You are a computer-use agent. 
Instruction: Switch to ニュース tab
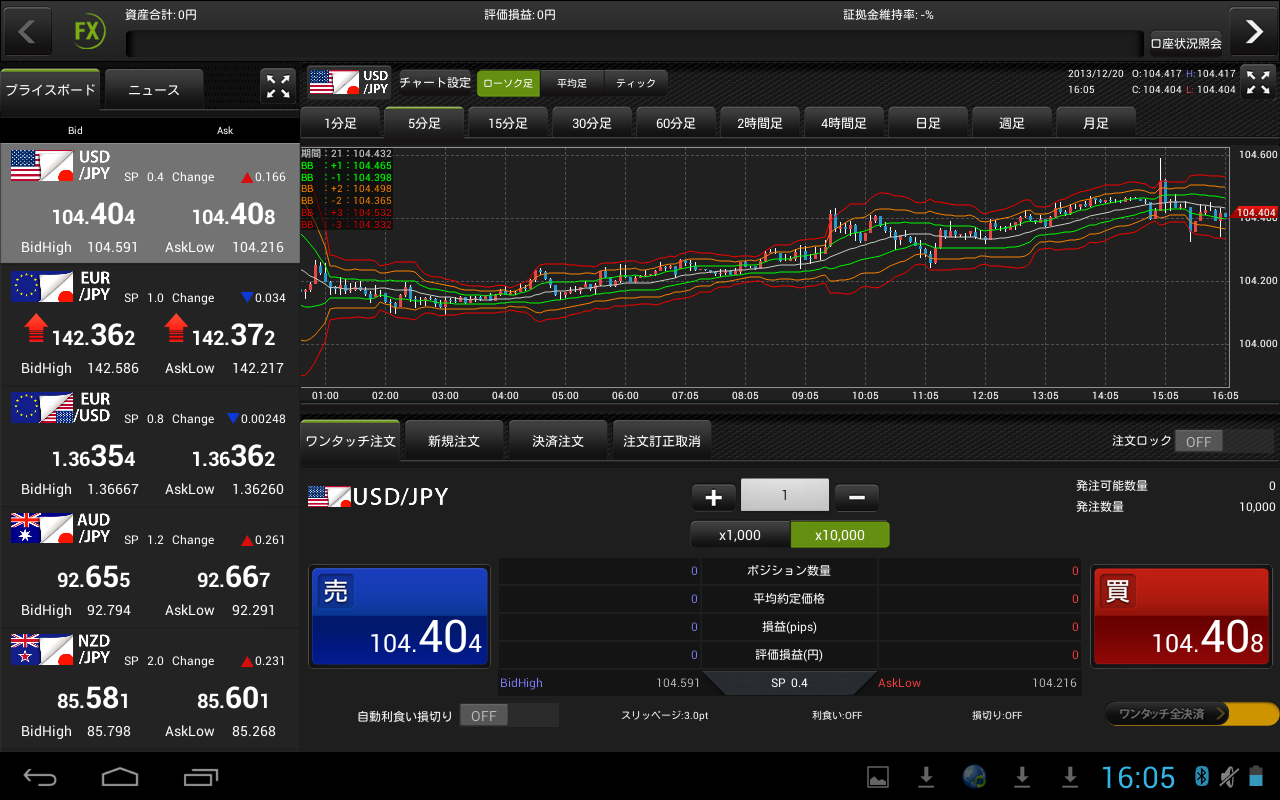coord(154,90)
